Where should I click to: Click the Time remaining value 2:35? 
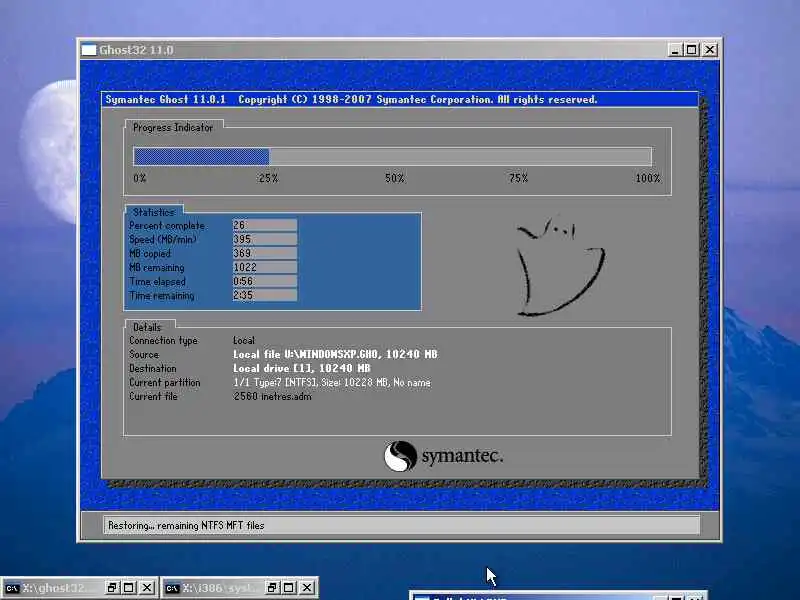[x=264, y=295]
